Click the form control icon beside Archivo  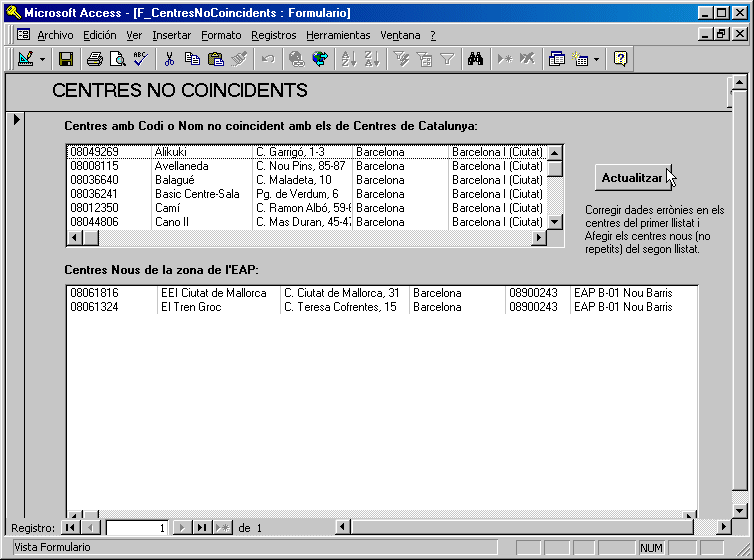[x=23, y=35]
